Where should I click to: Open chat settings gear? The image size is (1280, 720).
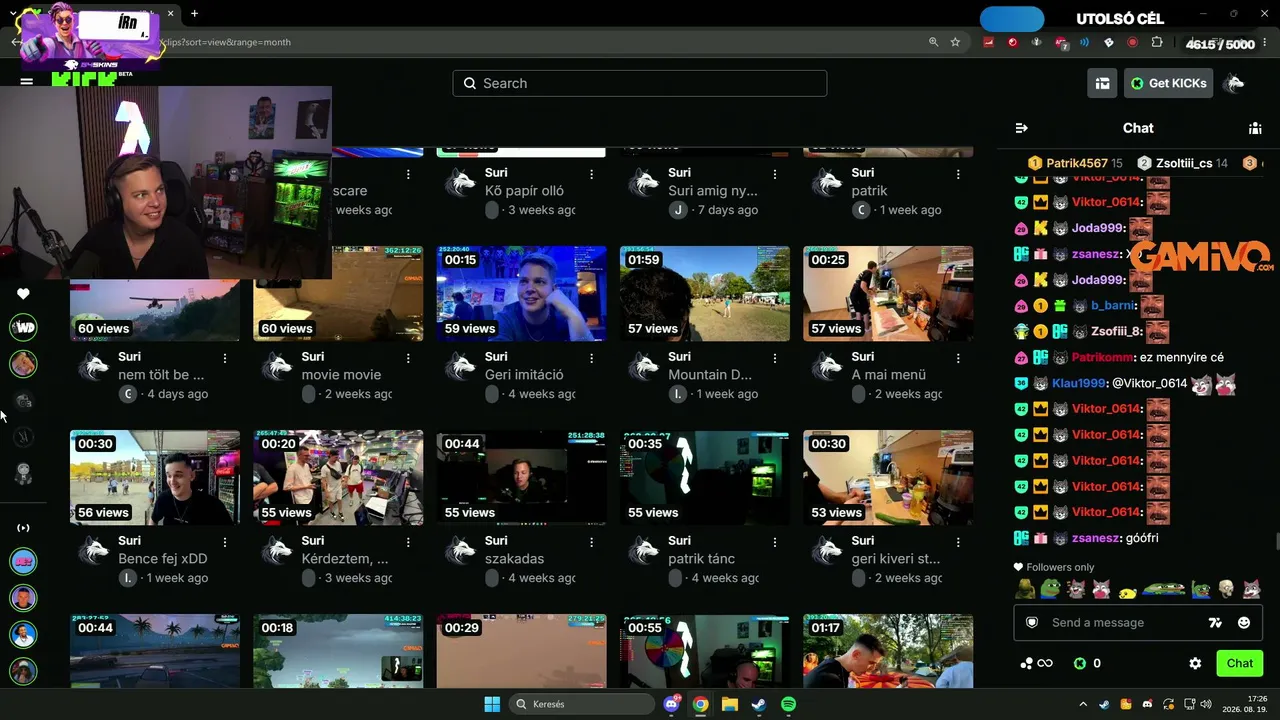click(1195, 663)
